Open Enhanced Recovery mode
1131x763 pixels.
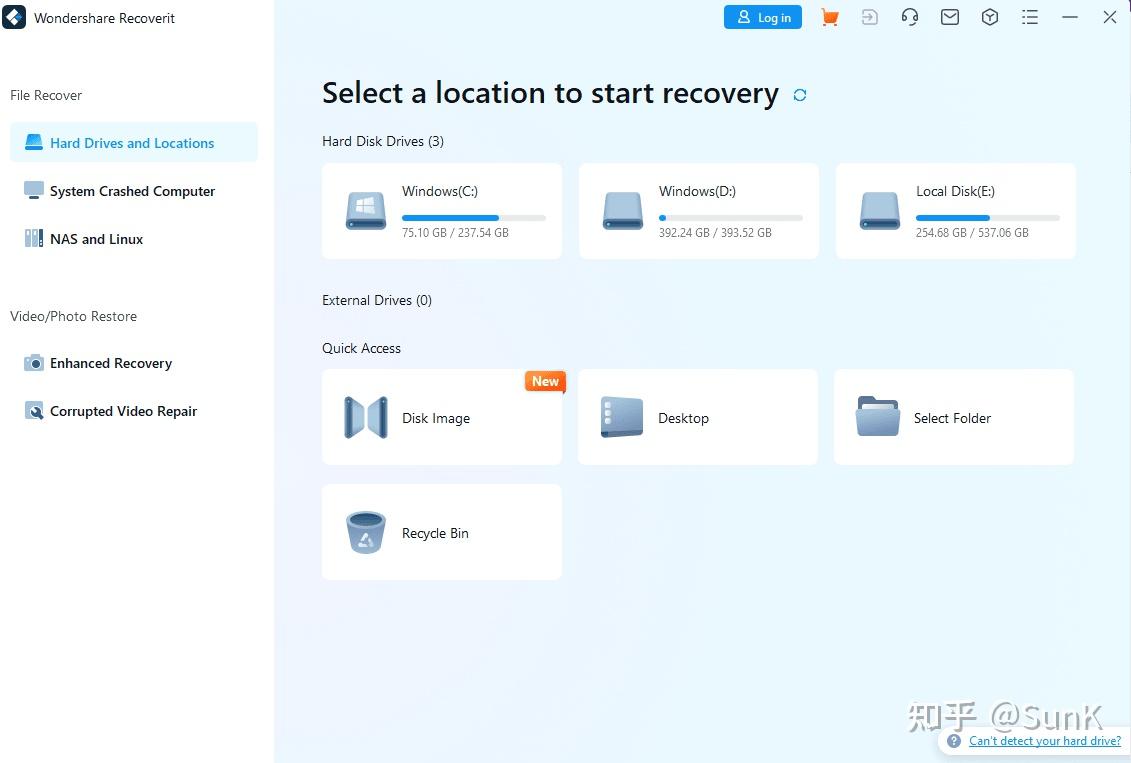coord(133,363)
